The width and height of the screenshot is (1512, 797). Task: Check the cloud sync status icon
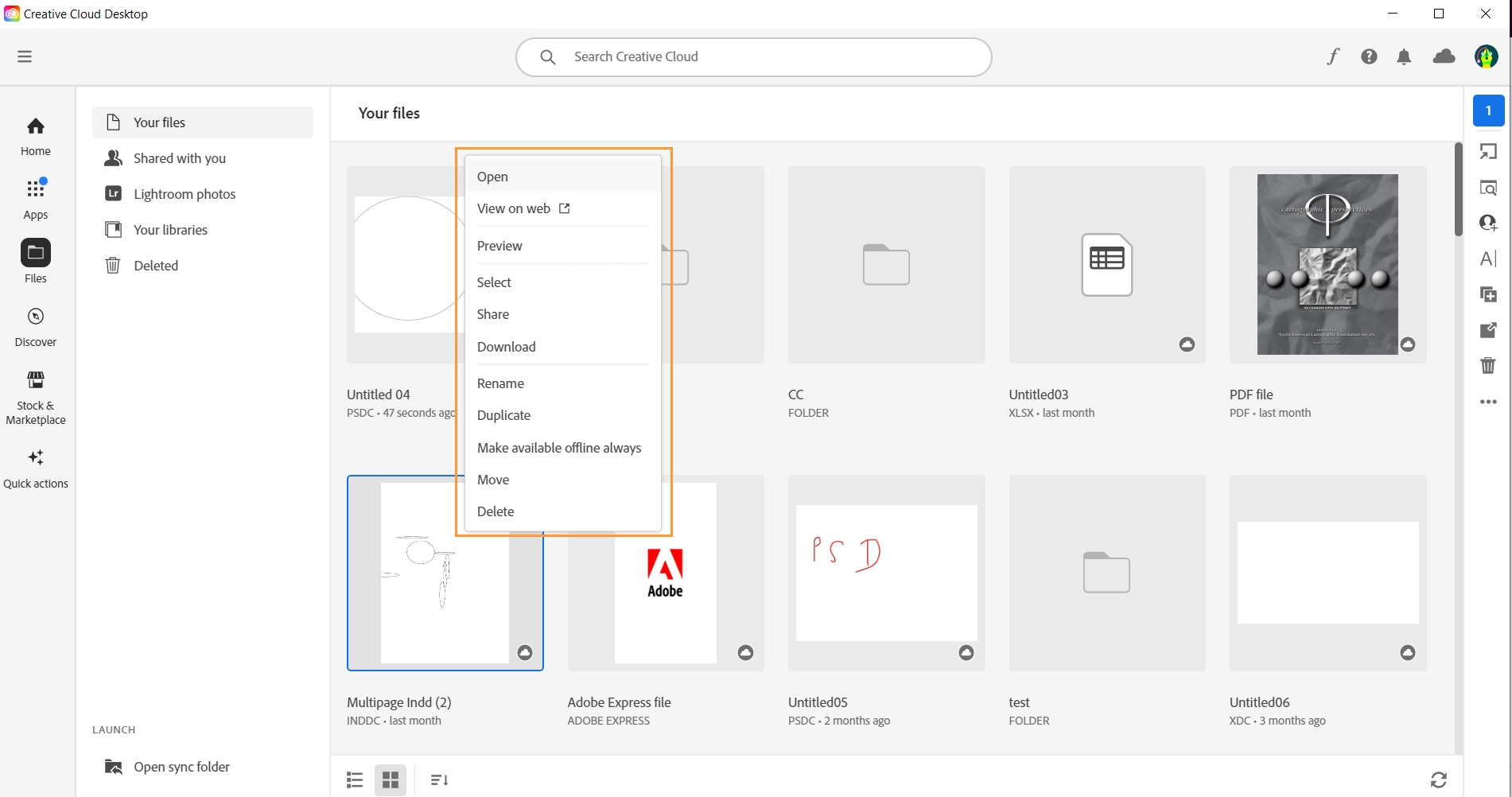tap(1444, 56)
